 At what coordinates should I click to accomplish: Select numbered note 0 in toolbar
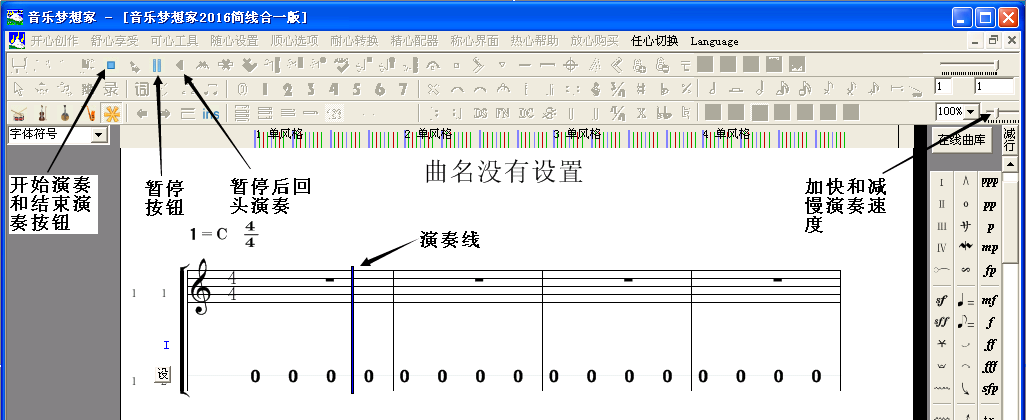242,88
